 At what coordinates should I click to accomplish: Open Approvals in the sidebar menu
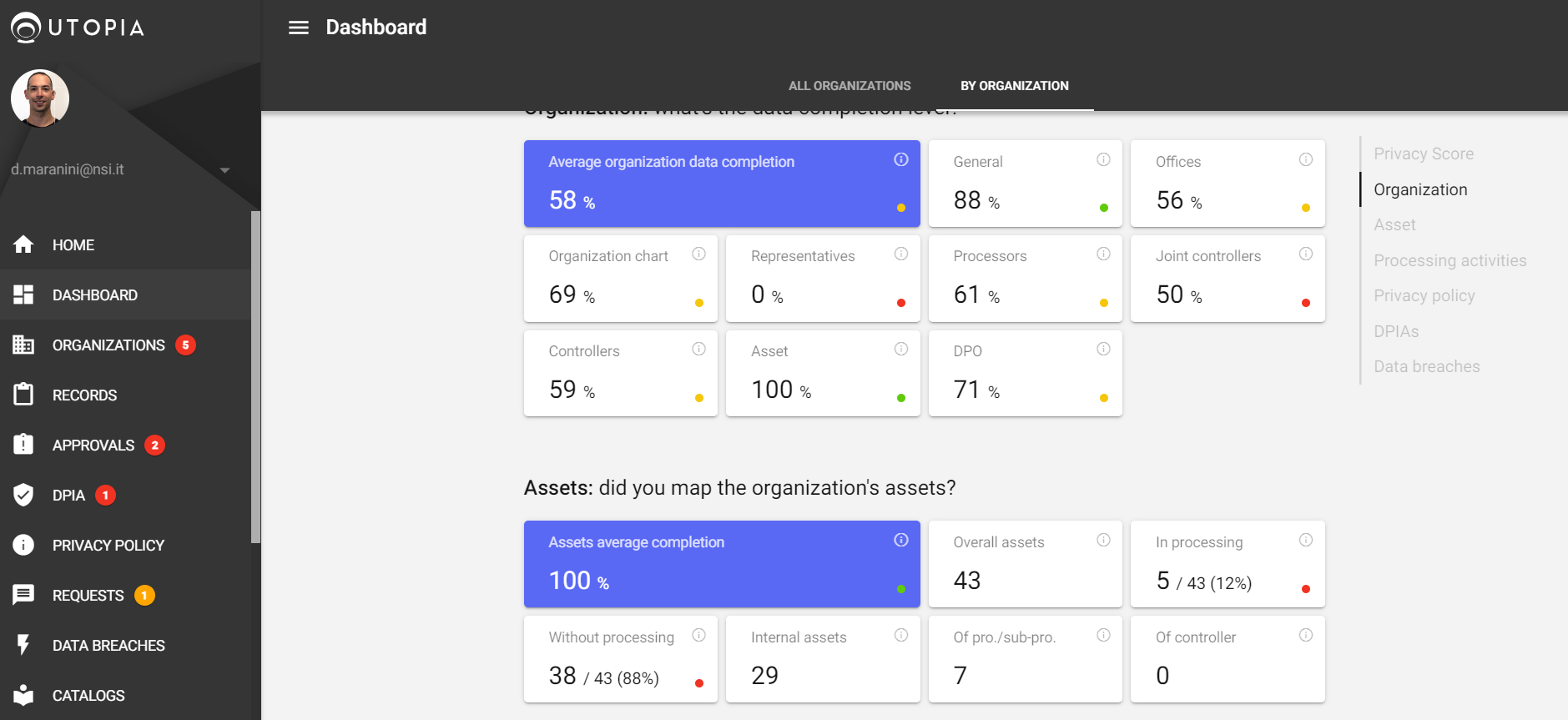click(x=125, y=445)
